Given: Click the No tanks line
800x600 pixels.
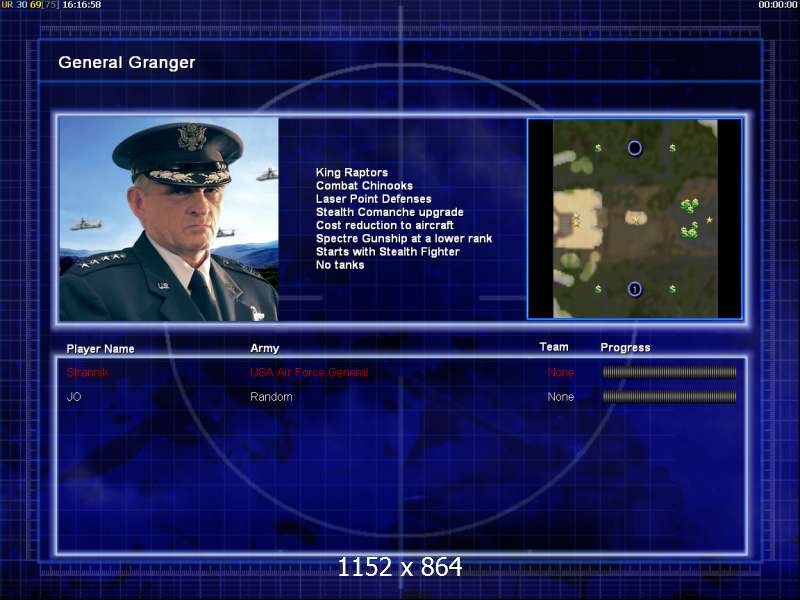Looking at the screenshot, I should tap(340, 265).
